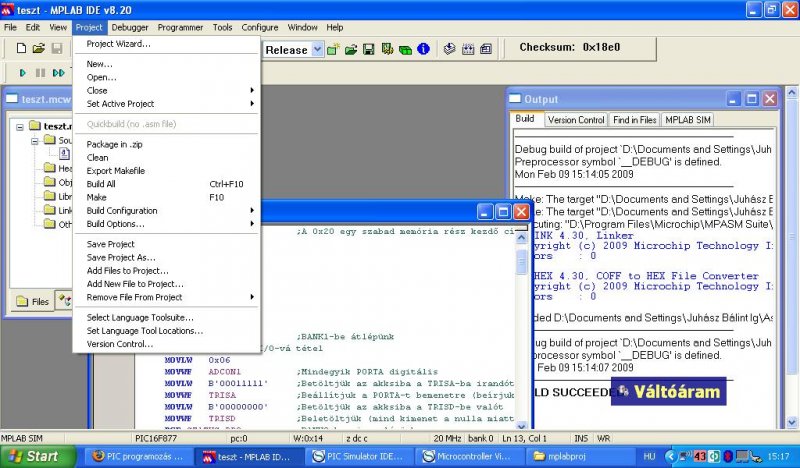Open the Debugger menu

(130, 28)
